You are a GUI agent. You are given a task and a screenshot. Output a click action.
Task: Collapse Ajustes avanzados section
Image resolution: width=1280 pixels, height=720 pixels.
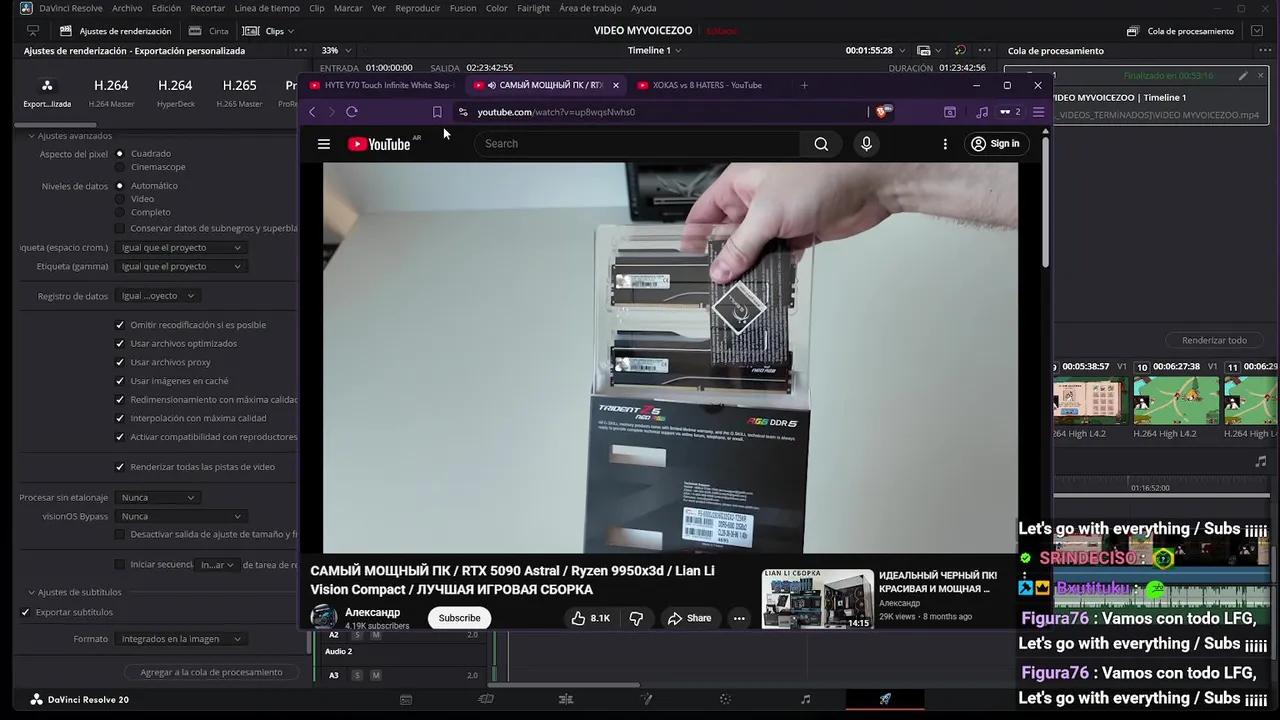[31, 136]
